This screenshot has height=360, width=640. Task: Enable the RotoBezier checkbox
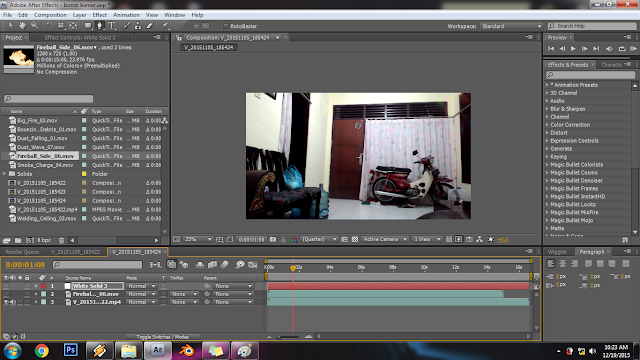(226, 26)
